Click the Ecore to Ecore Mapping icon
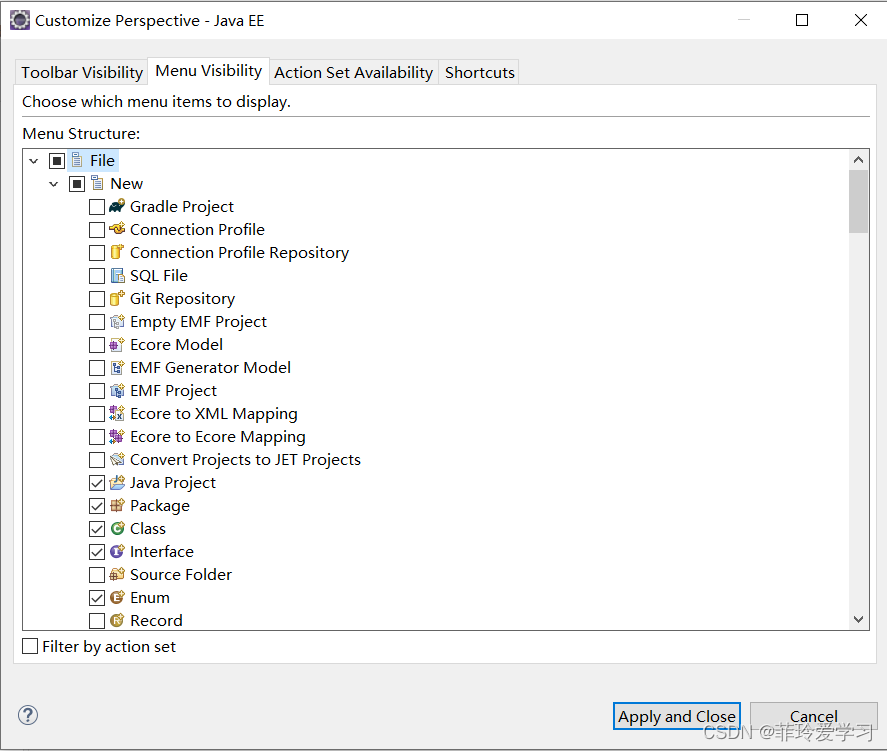887x751 pixels. coord(117,437)
